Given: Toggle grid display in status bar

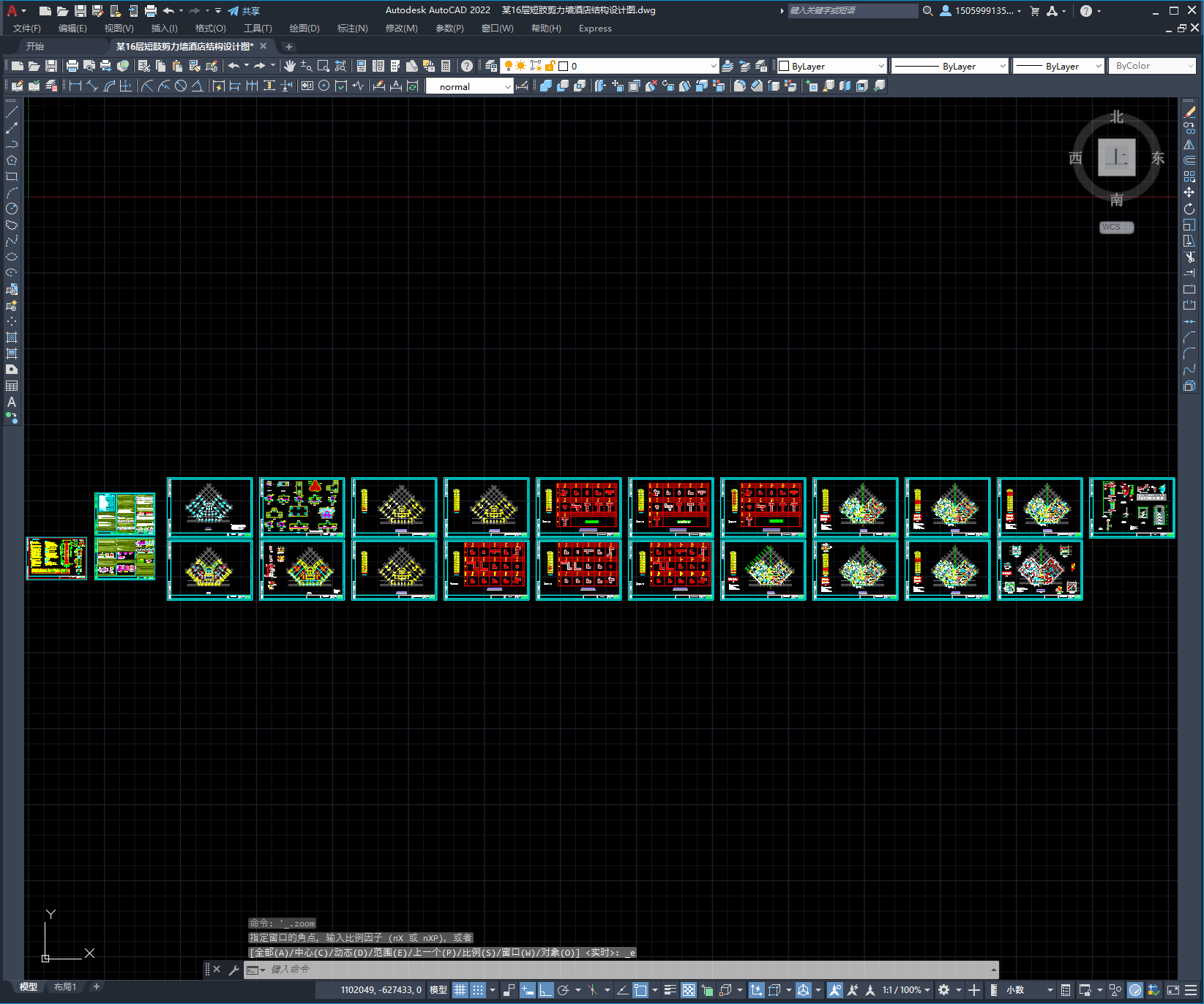Looking at the screenshot, I should point(460,990).
